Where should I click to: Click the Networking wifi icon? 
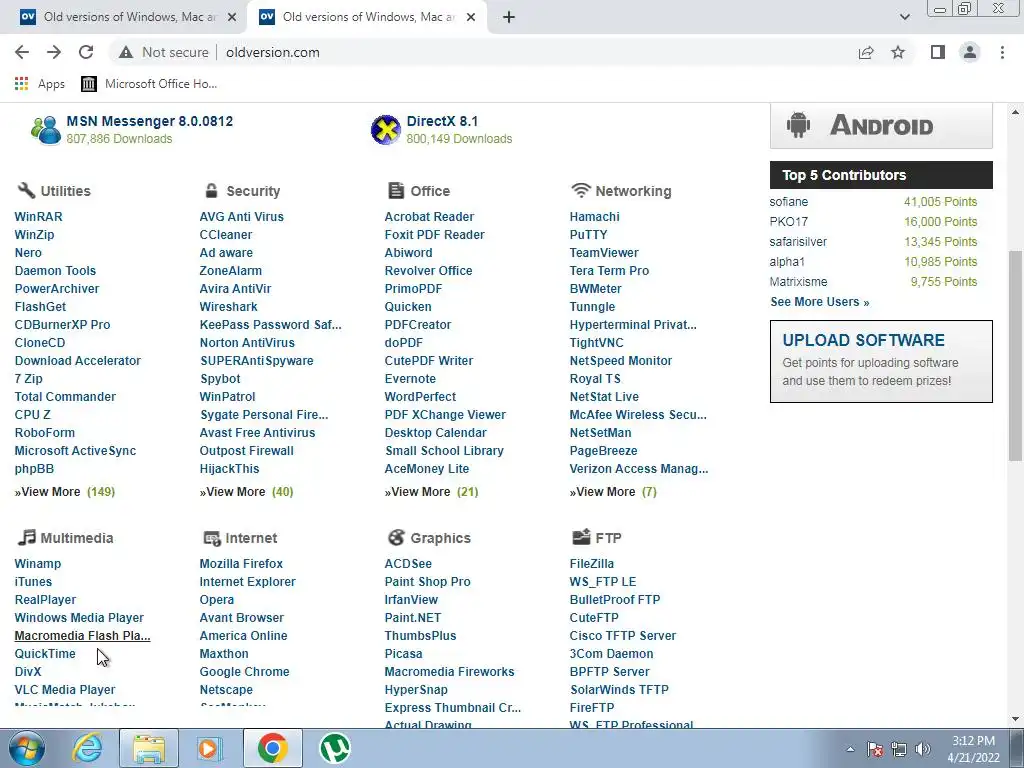point(581,190)
